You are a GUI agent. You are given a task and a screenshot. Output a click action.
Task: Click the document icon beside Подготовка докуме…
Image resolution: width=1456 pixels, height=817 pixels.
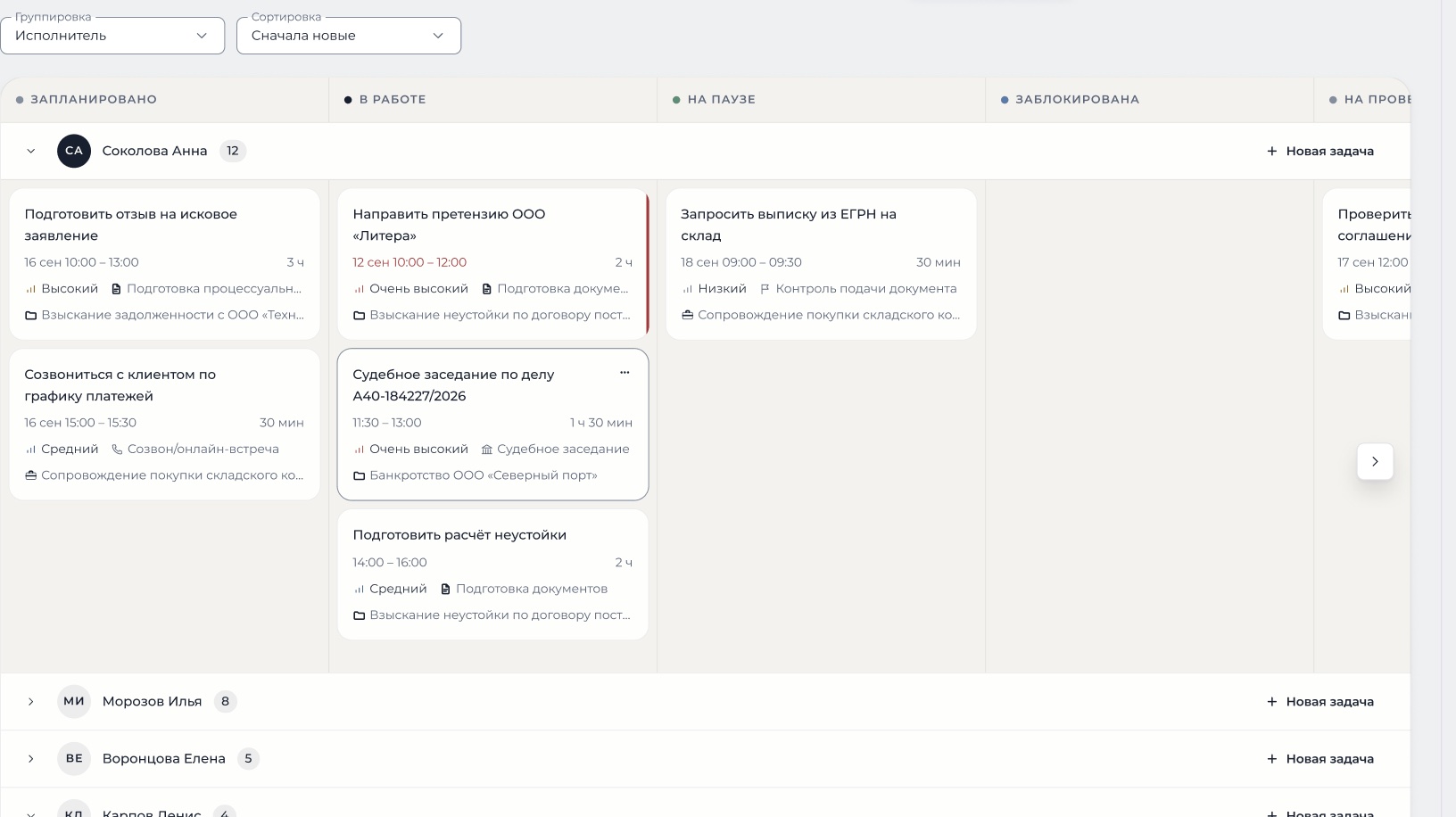(x=486, y=289)
